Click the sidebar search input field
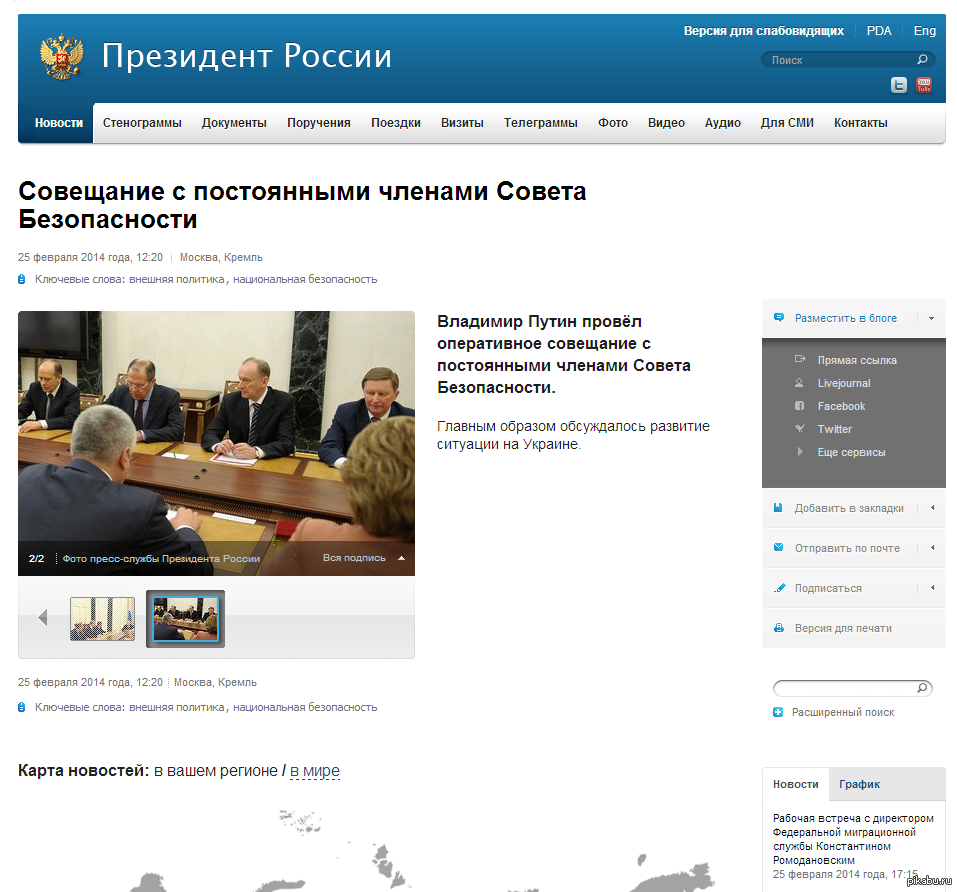957x892 pixels. point(844,688)
